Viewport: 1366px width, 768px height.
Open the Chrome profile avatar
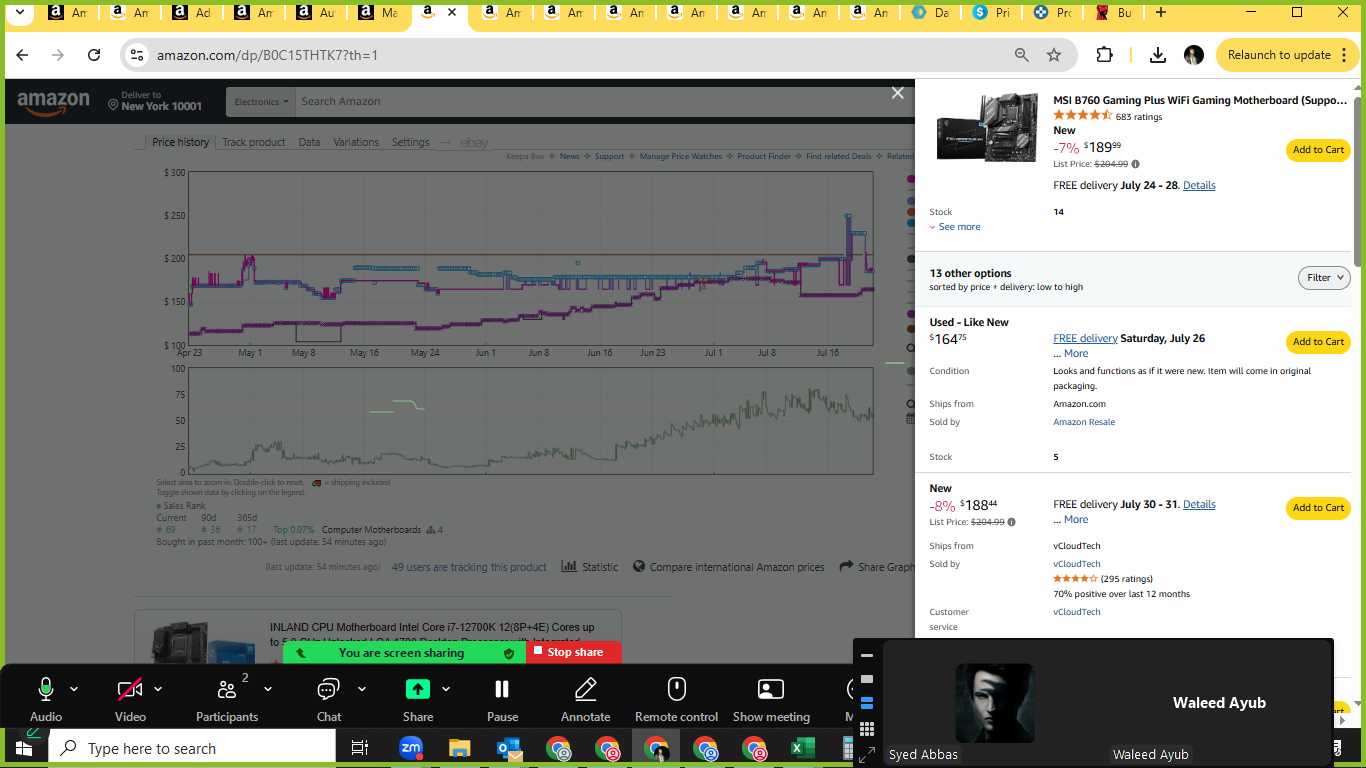tap(1193, 55)
